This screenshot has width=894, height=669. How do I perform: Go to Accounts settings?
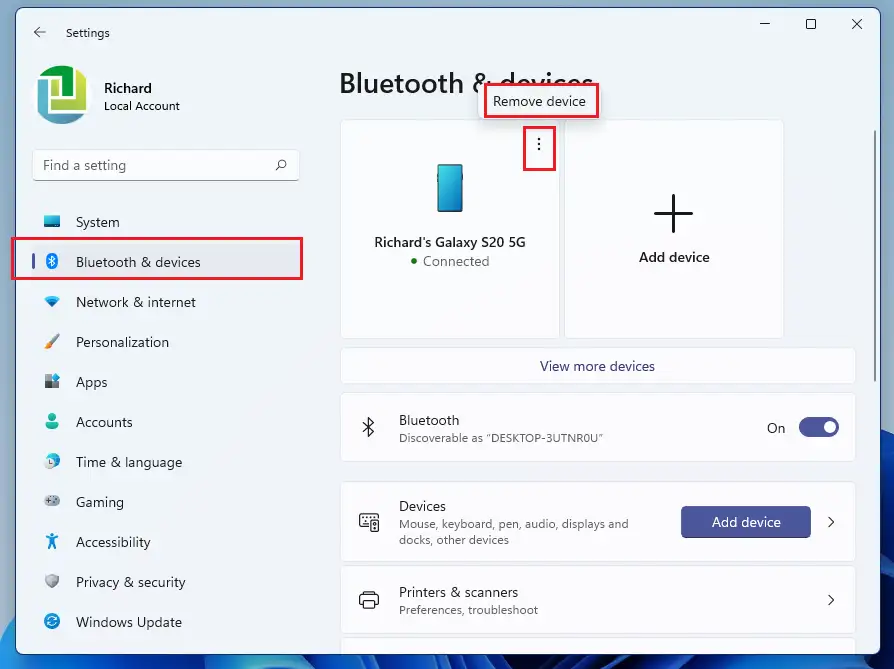click(x=166, y=421)
